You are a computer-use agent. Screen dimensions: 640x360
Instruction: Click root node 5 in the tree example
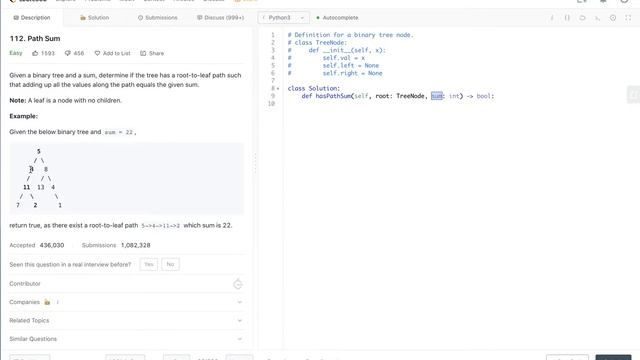coord(39,151)
